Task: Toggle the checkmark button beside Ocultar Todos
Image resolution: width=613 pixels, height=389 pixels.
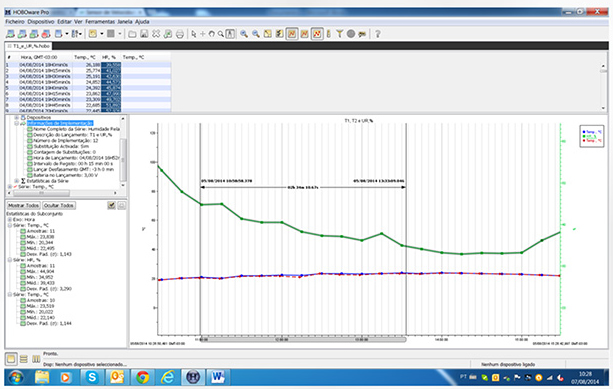Action: click(x=111, y=205)
